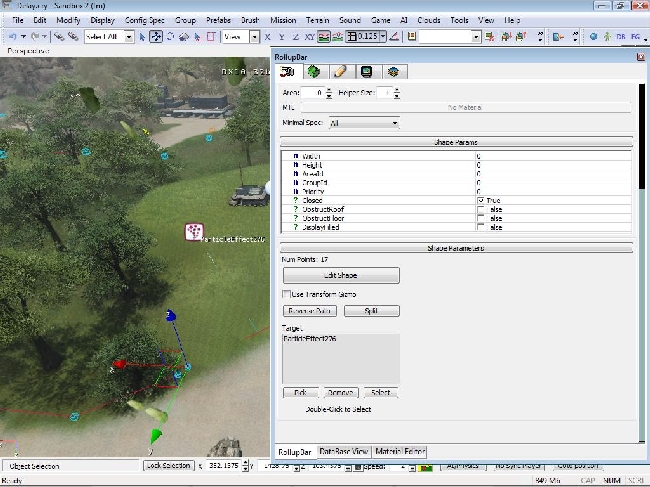Image resolution: width=650 pixels, height=487 pixels.
Task: Select ParticleEffect entry in Target list
Action: tap(310, 339)
